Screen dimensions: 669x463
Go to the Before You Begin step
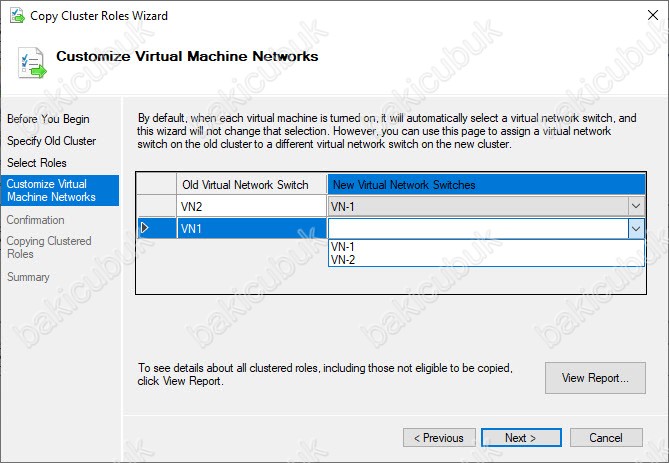click(x=48, y=119)
